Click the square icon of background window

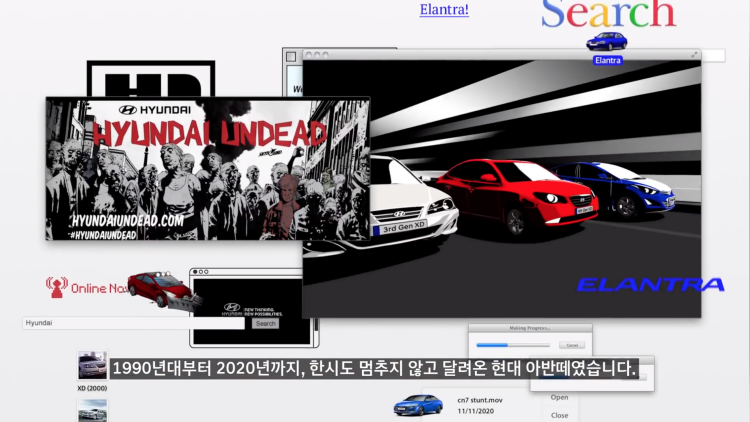[291, 57]
